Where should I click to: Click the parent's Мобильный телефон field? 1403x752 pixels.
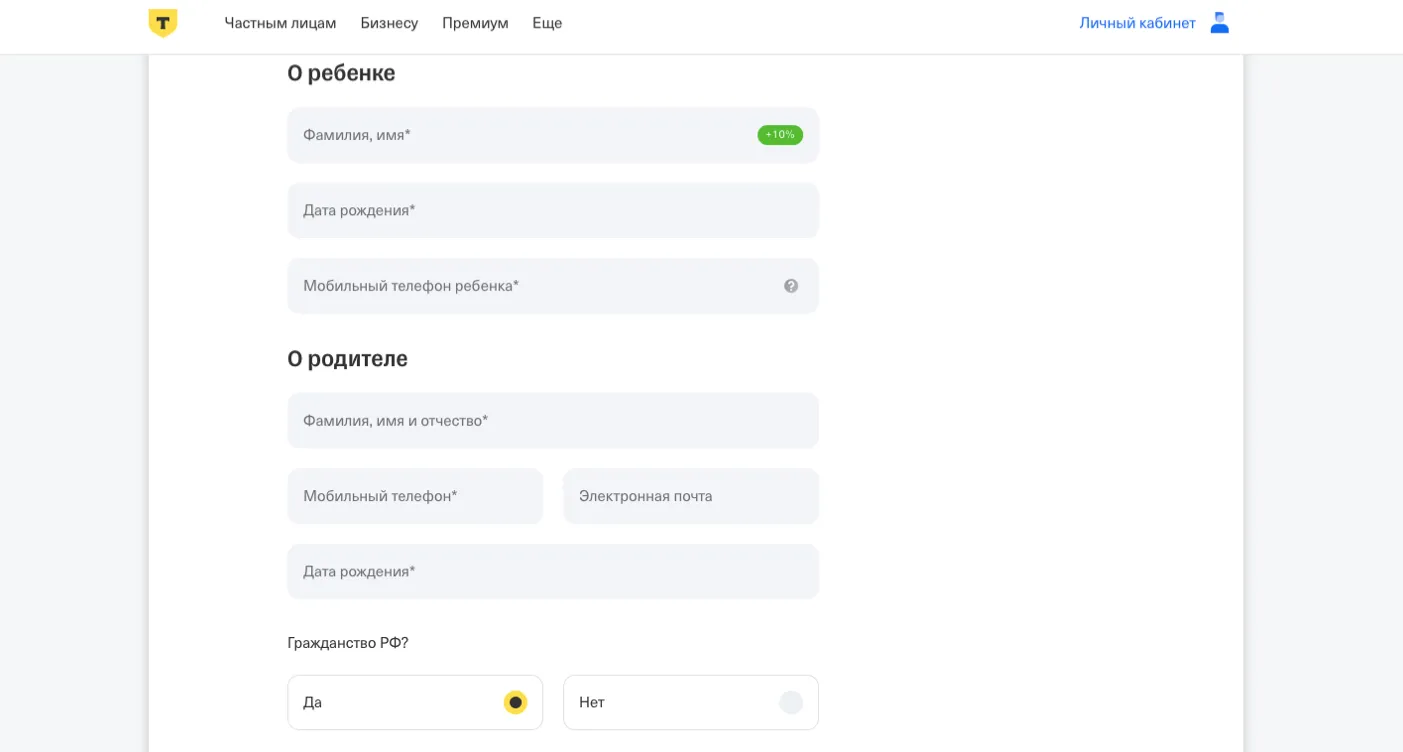point(415,496)
